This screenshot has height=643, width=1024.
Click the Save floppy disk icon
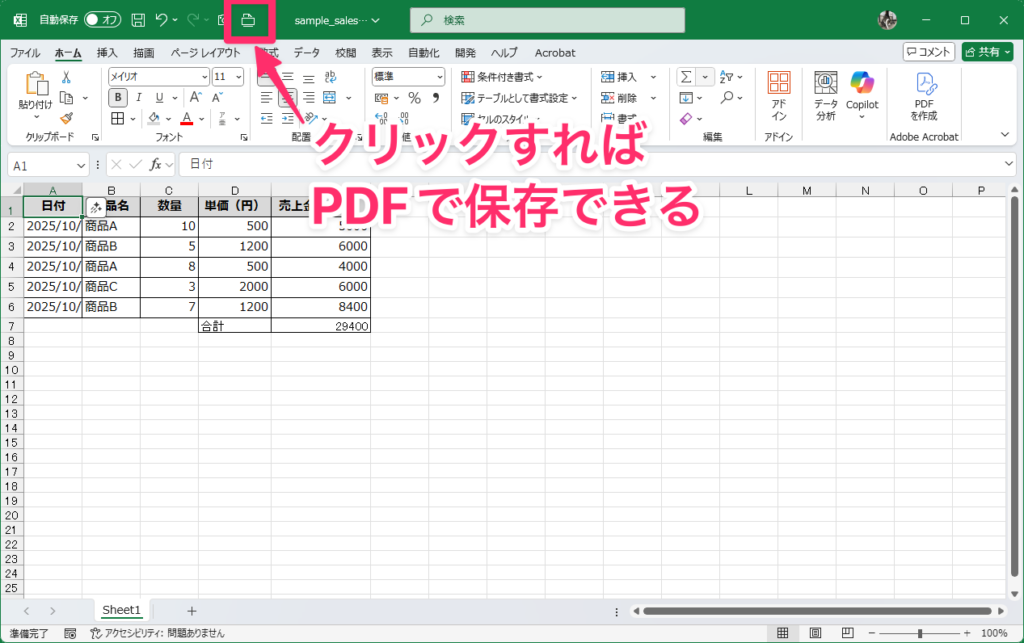(x=138, y=20)
